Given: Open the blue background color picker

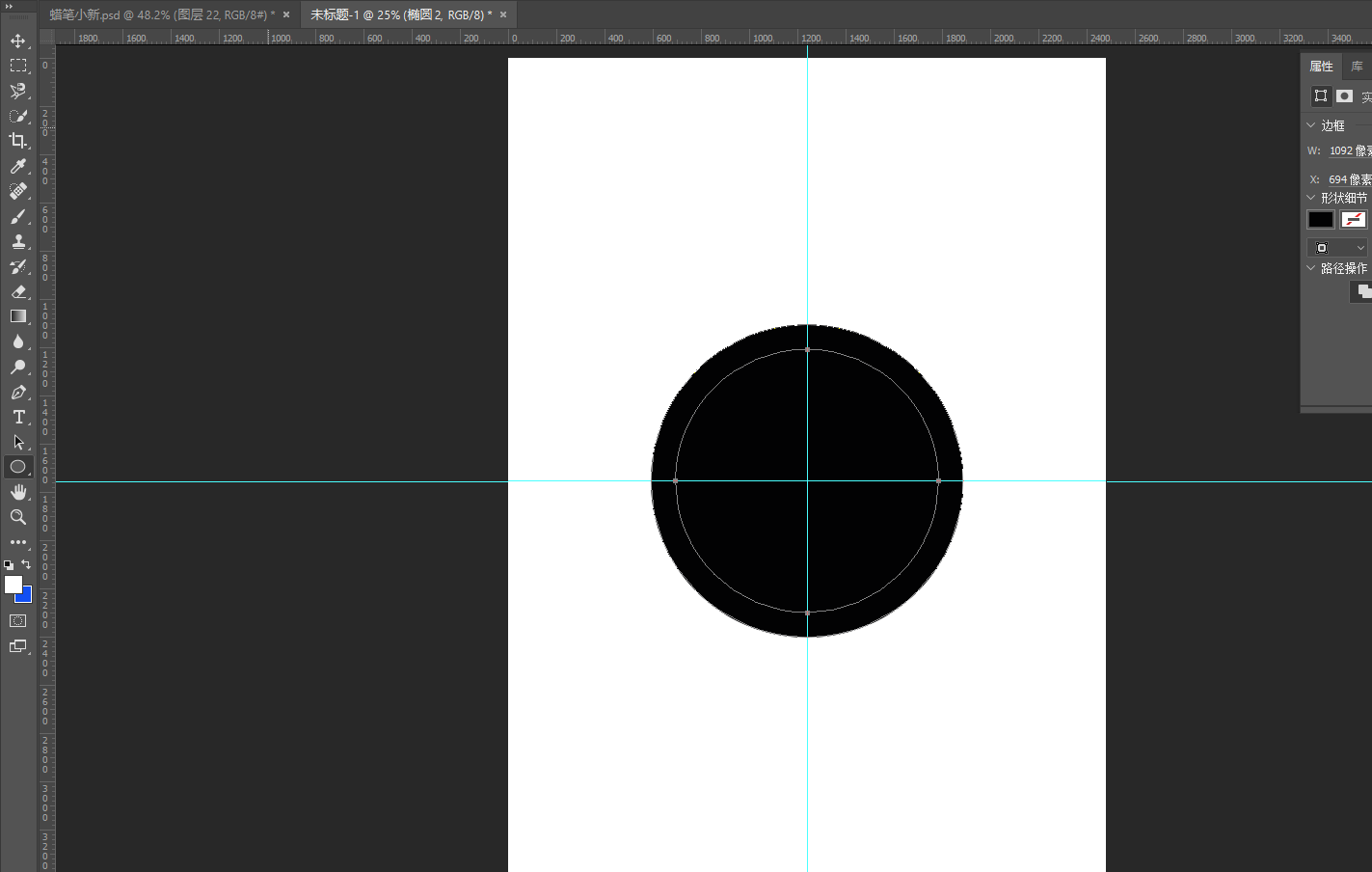Looking at the screenshot, I should coord(27,597).
